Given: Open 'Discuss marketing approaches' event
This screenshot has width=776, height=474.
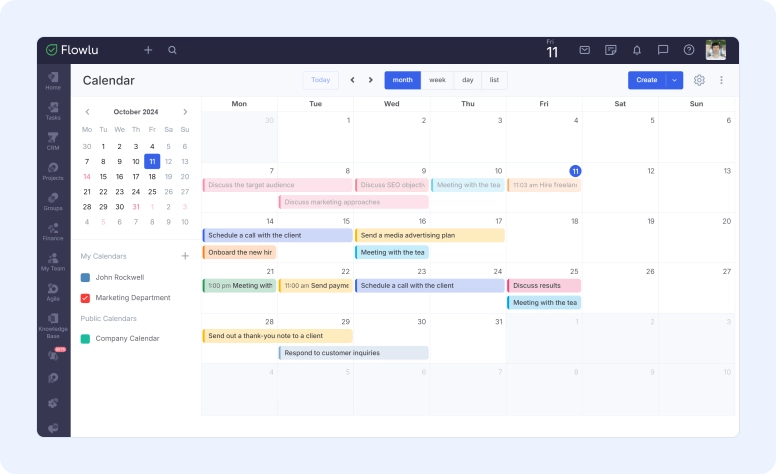Looking at the screenshot, I should (x=353, y=202).
